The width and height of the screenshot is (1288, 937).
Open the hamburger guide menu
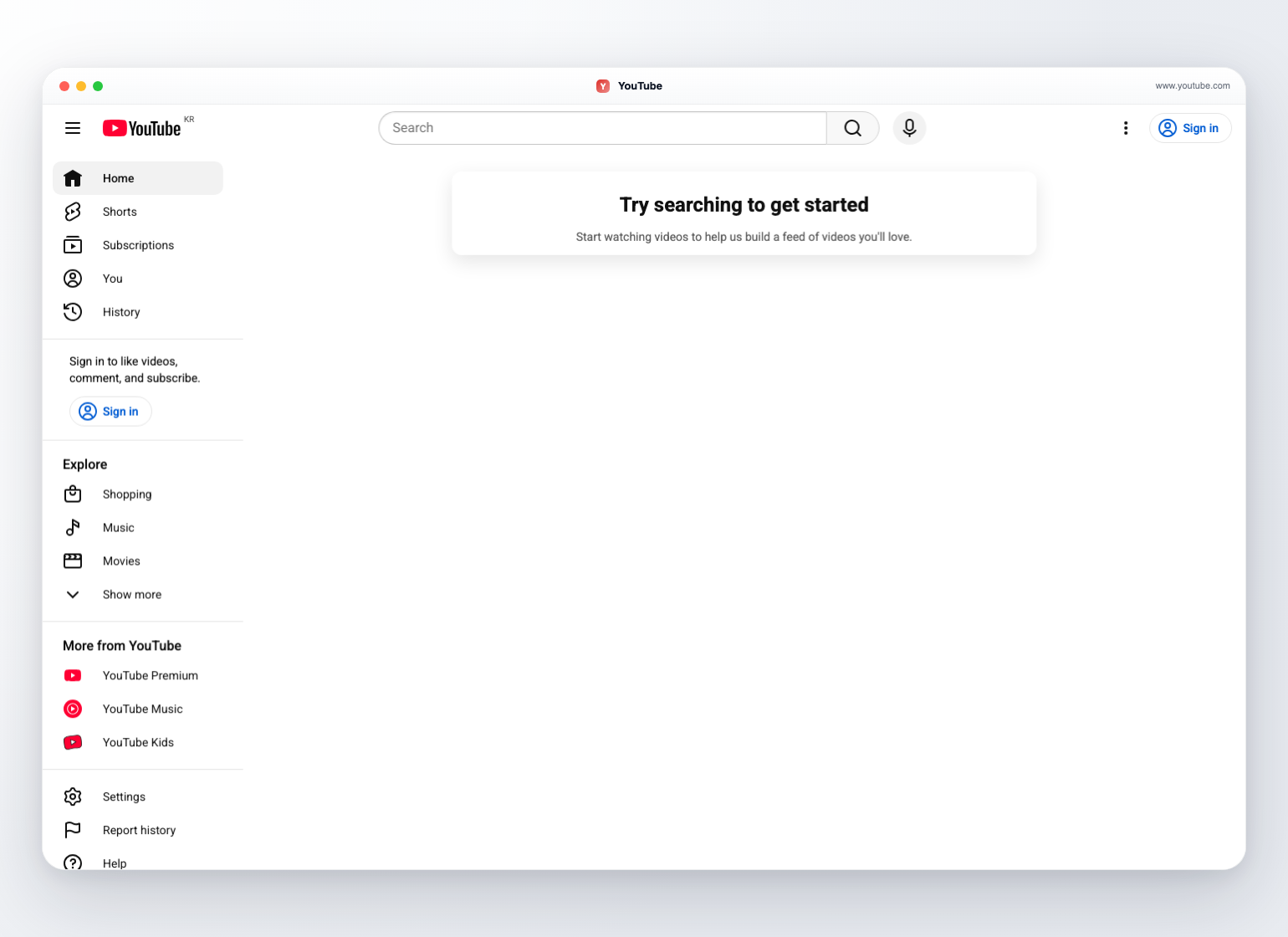tap(73, 128)
